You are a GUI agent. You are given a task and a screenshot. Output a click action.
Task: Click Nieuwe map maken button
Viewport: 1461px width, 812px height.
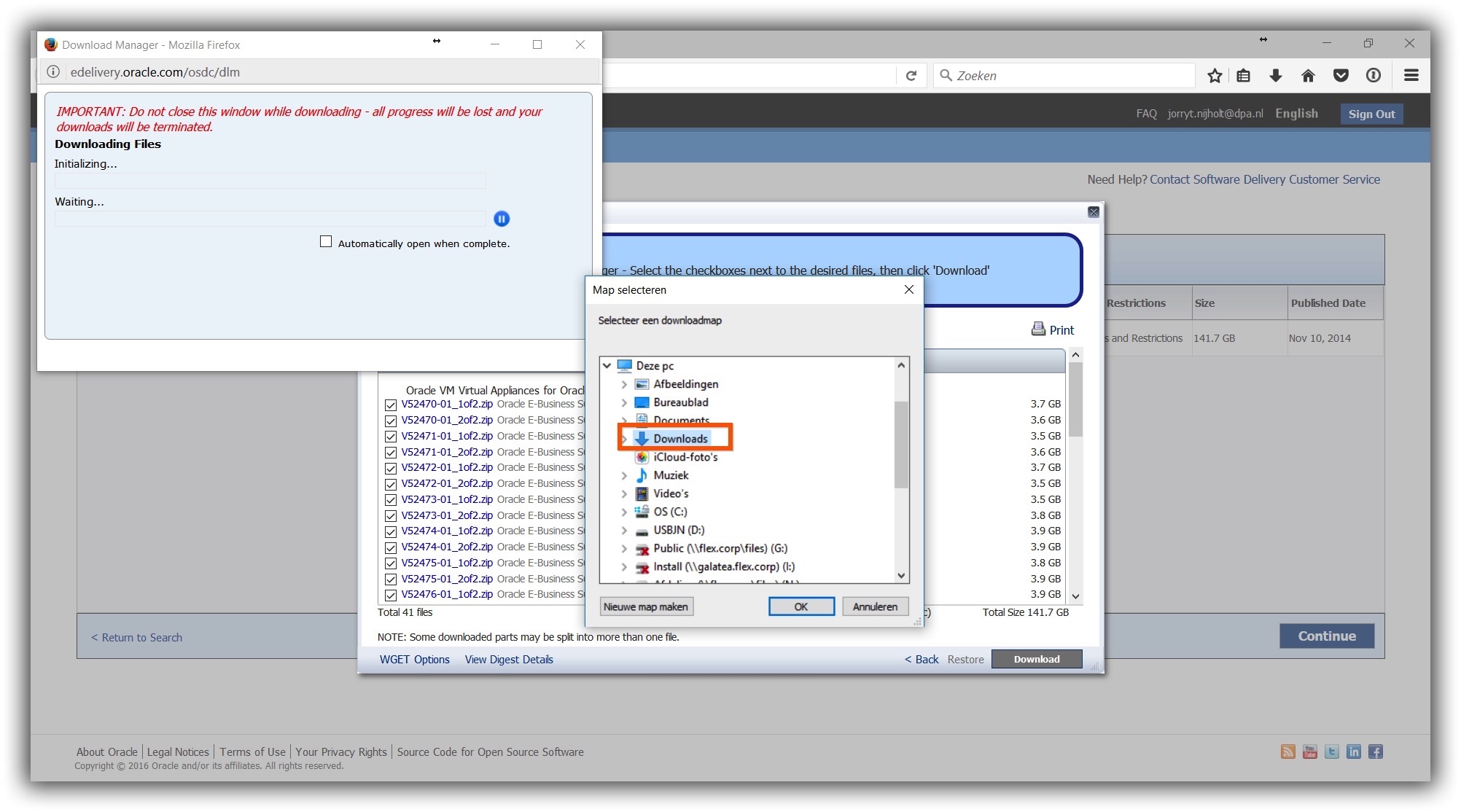646,606
